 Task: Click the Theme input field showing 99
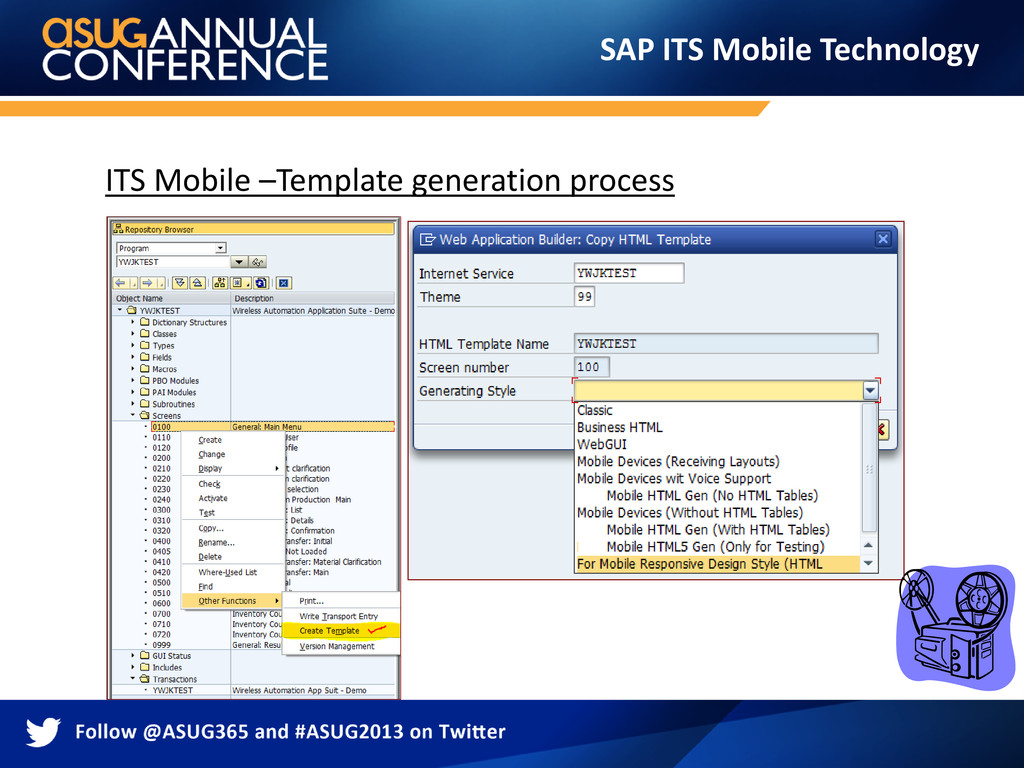click(584, 296)
